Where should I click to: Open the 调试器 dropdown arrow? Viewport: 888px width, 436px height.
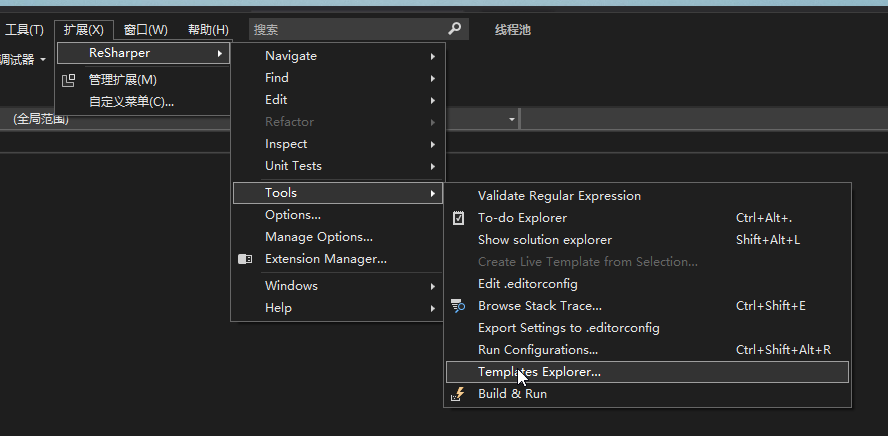(x=43, y=60)
